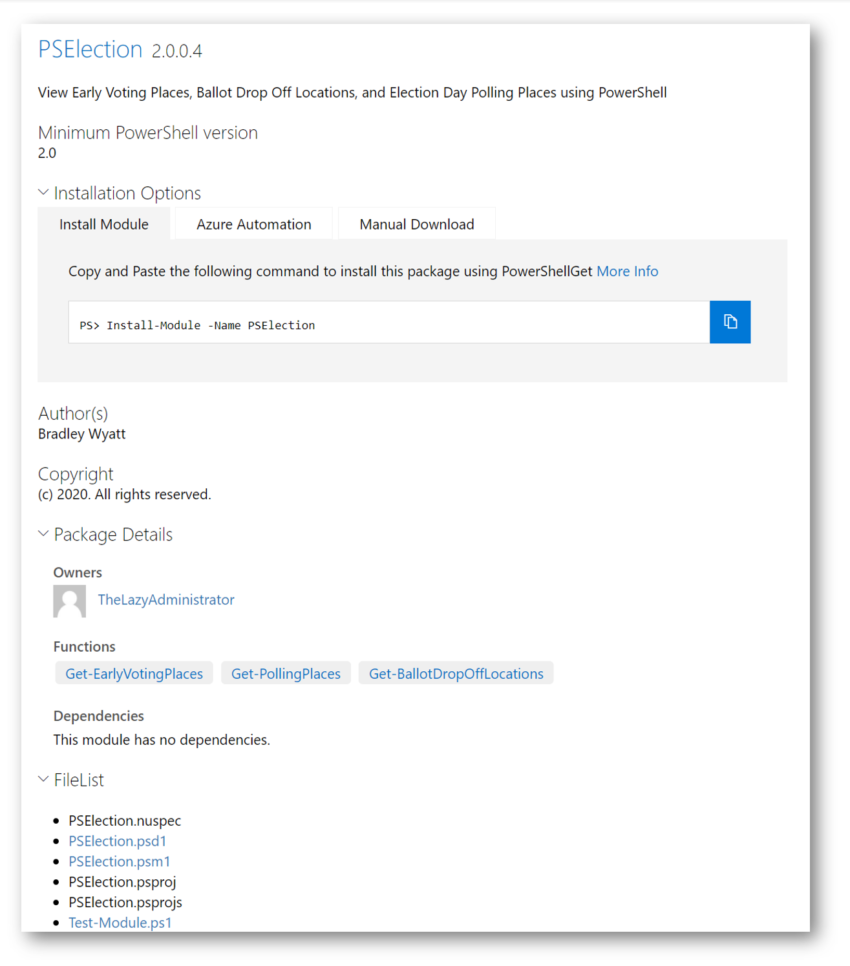Open the More Info link
This screenshot has height=966, width=850.
point(627,271)
